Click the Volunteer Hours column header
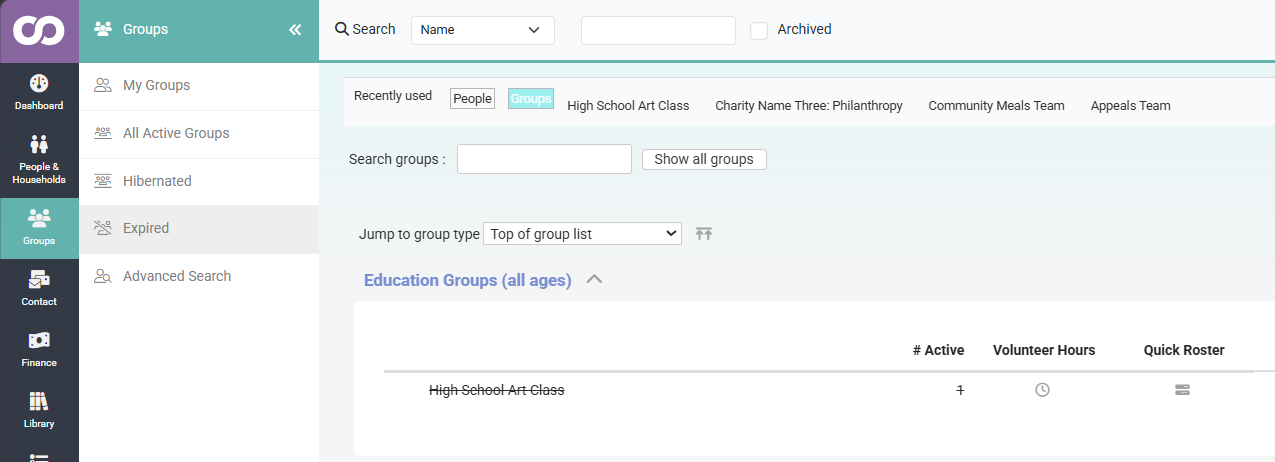The image size is (1275, 462). [x=1044, y=350]
